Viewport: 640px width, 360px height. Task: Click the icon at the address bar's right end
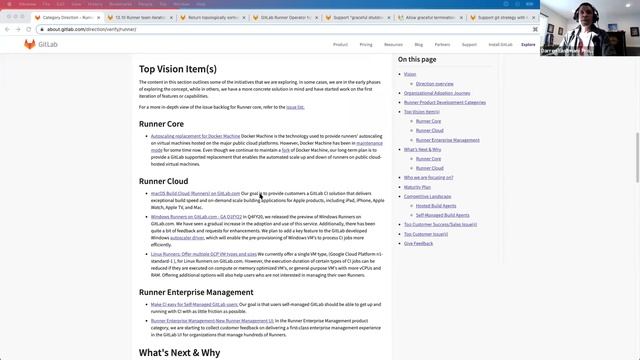coord(535,29)
